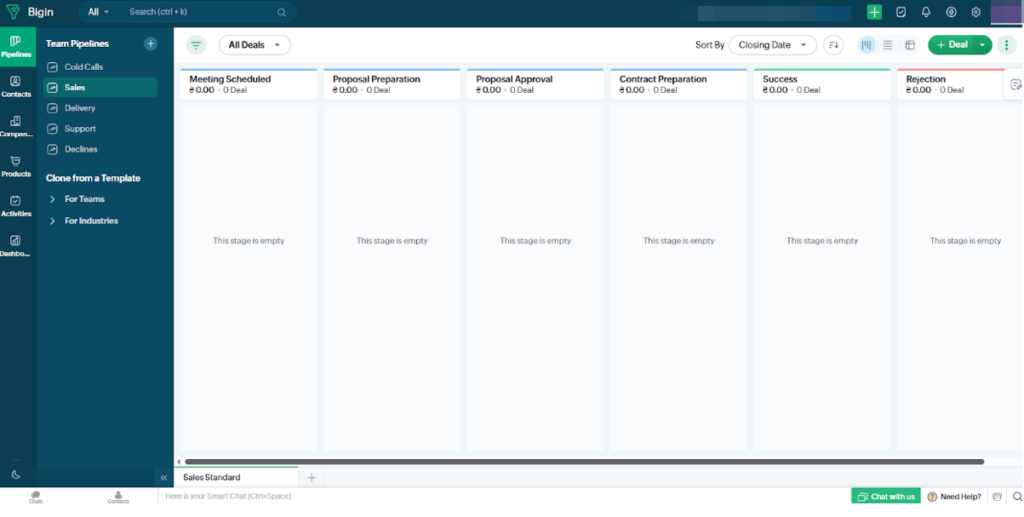The height and width of the screenshot is (517, 1024).
Task: Click the green quick-create plus icon
Action: click(875, 12)
